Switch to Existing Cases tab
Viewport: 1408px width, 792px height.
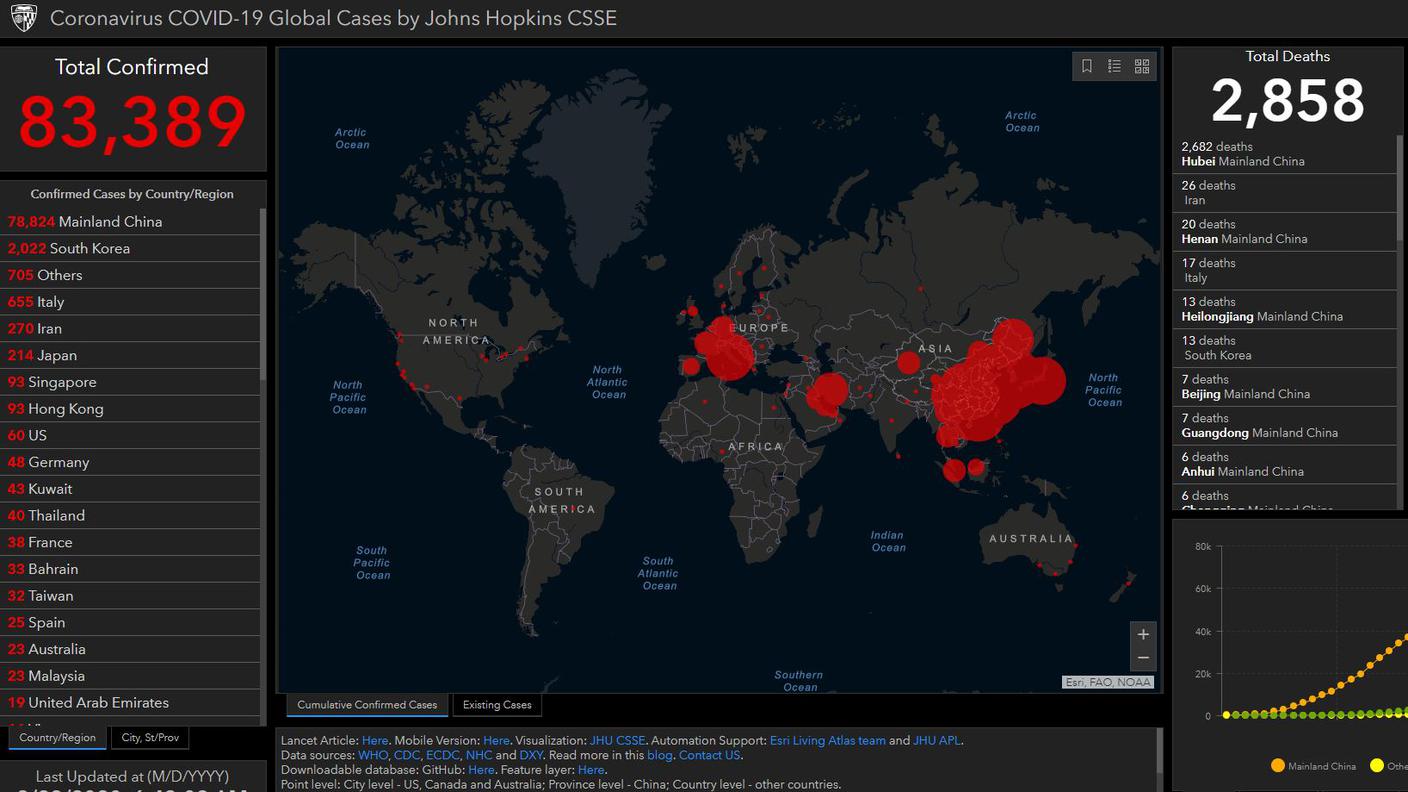497,705
